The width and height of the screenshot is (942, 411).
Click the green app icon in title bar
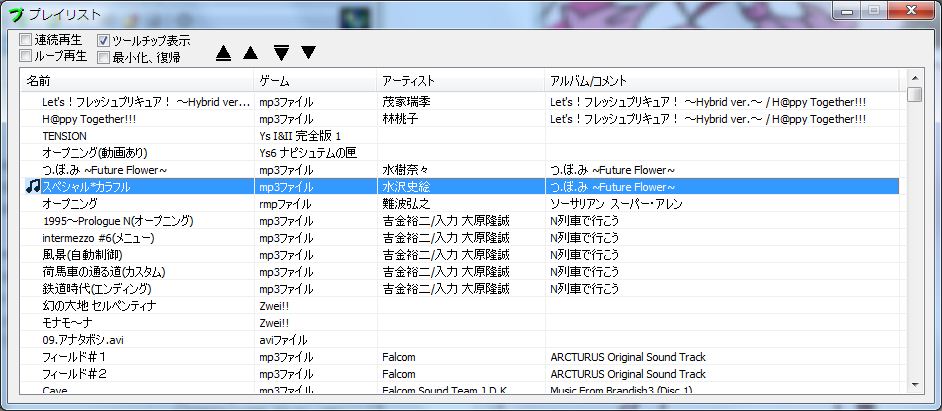(13, 13)
